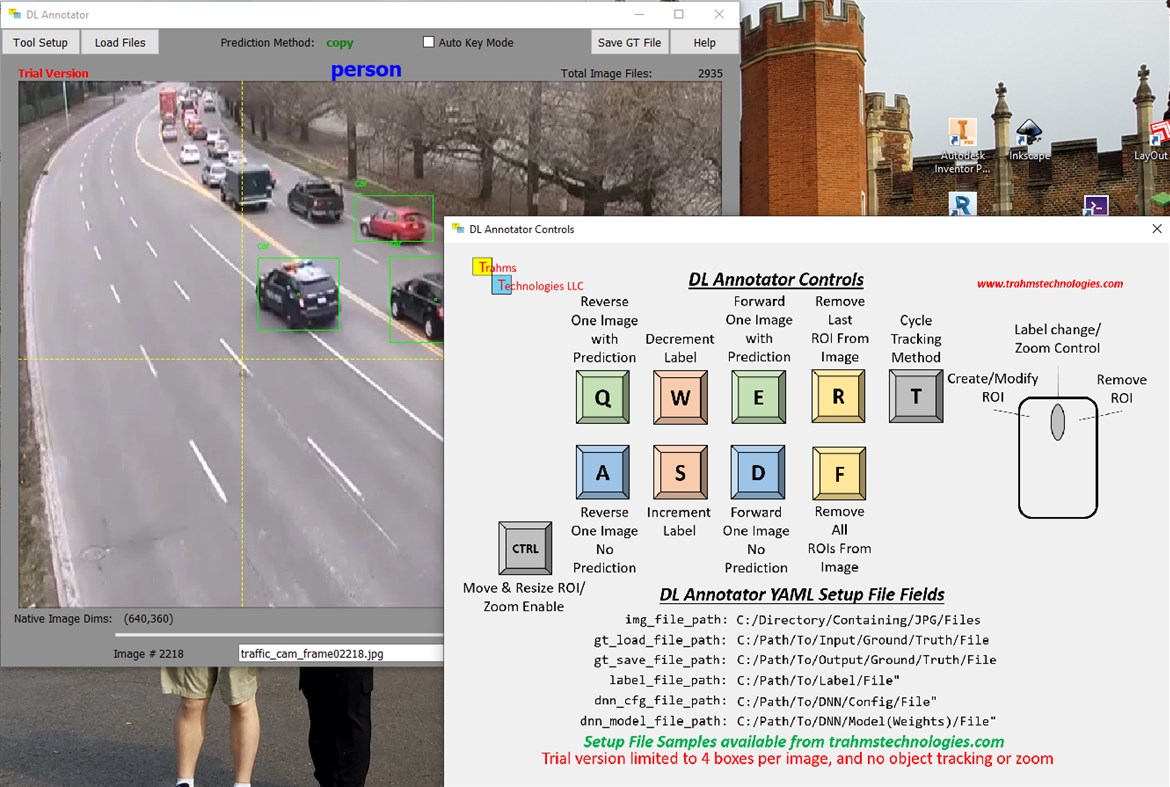The height and width of the screenshot is (787, 1170).
Task: Open the Help panel
Action: [704, 42]
